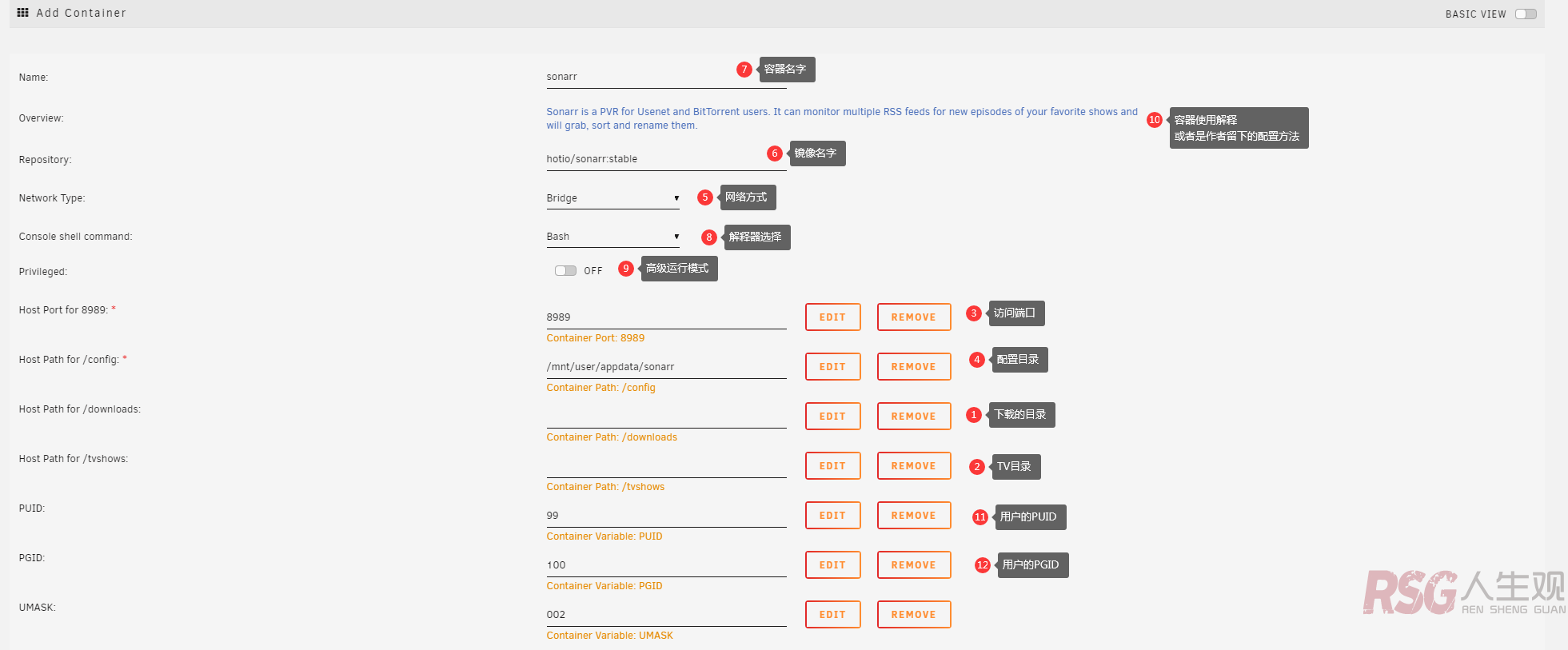Toggle the Privileged switch
The height and width of the screenshot is (650, 1568).
(565, 271)
